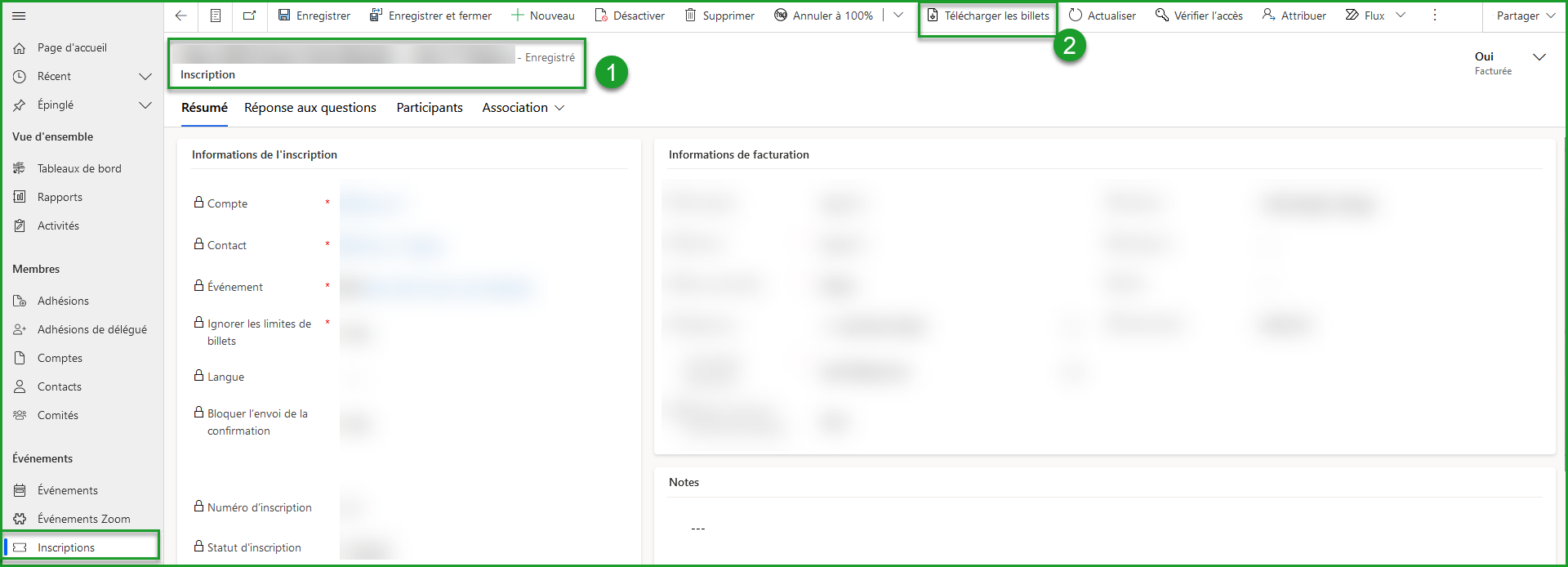Click the hamburger menu icon
Viewport: 1568px width, 567px height.
coord(19,16)
